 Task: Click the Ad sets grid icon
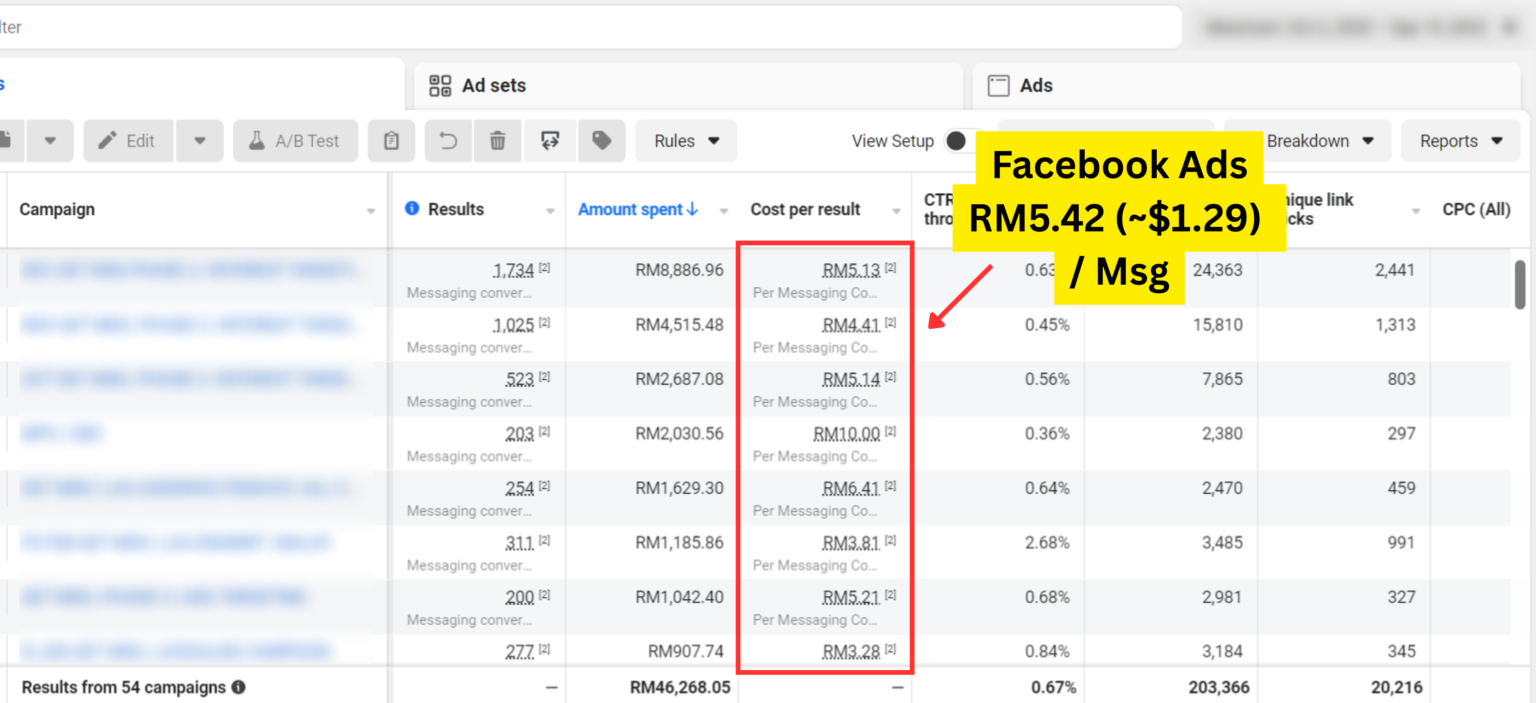pyautogui.click(x=440, y=86)
